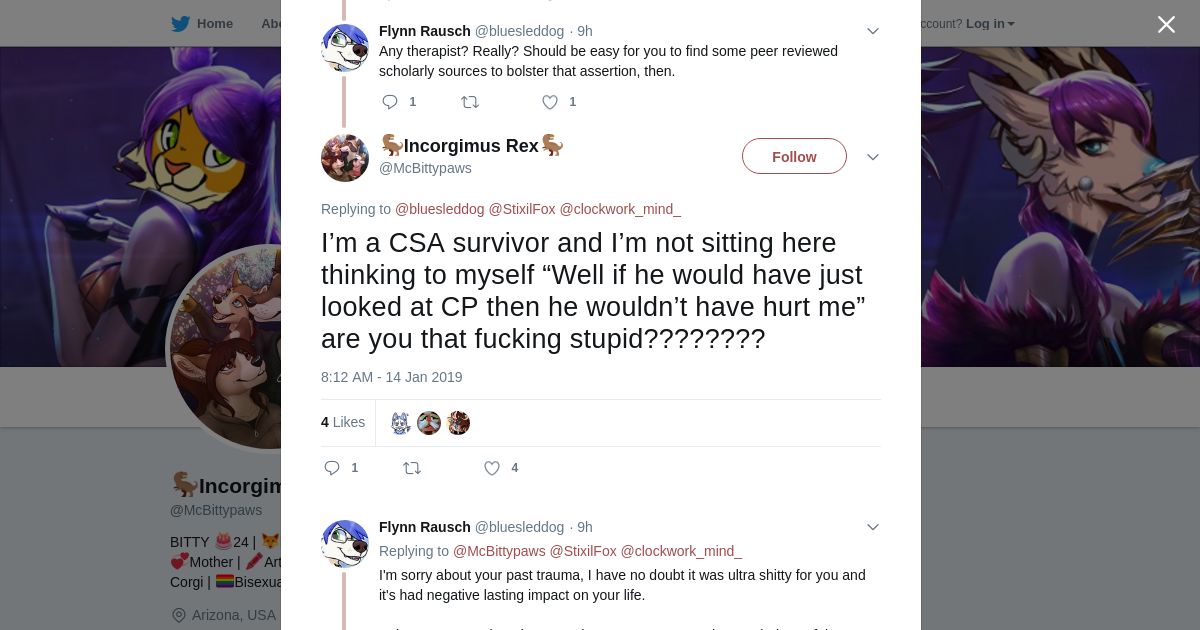This screenshot has height=630, width=1200.
Task: View the 4 Likes list
Action: pos(343,423)
